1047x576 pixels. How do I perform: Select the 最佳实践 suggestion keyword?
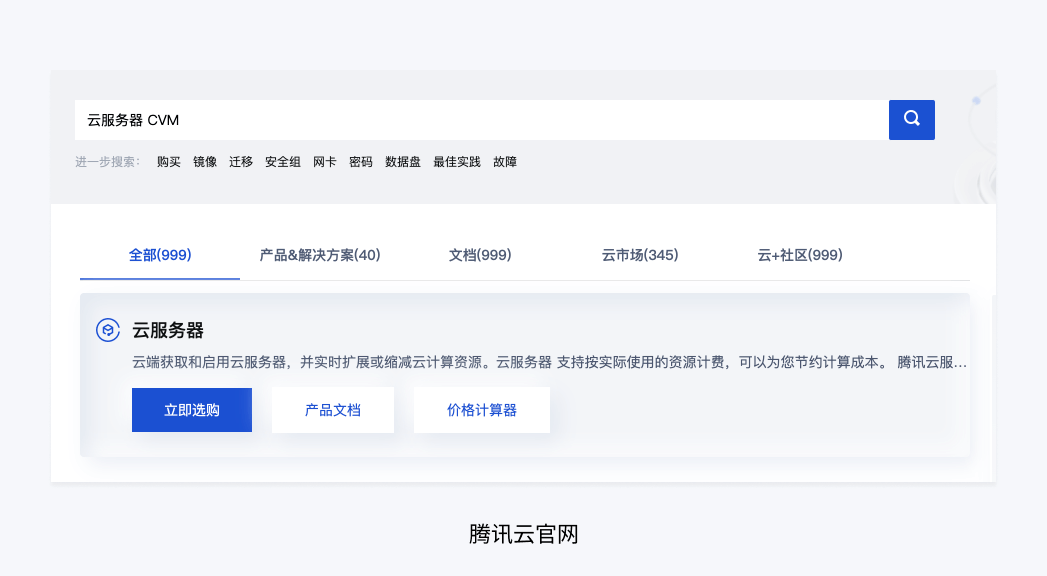point(457,162)
